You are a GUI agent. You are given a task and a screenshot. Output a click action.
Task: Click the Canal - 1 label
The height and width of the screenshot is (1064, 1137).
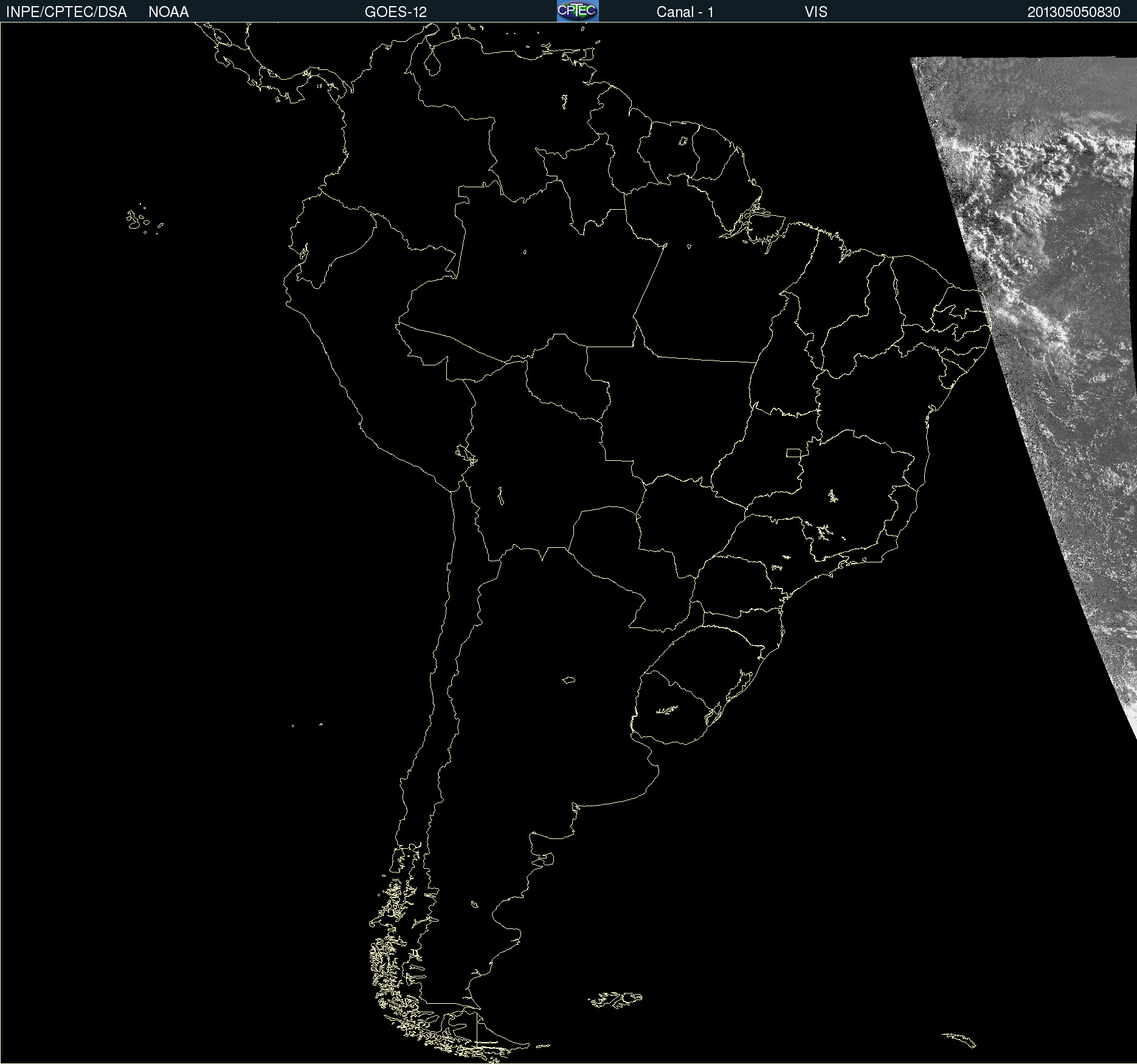tap(685, 12)
